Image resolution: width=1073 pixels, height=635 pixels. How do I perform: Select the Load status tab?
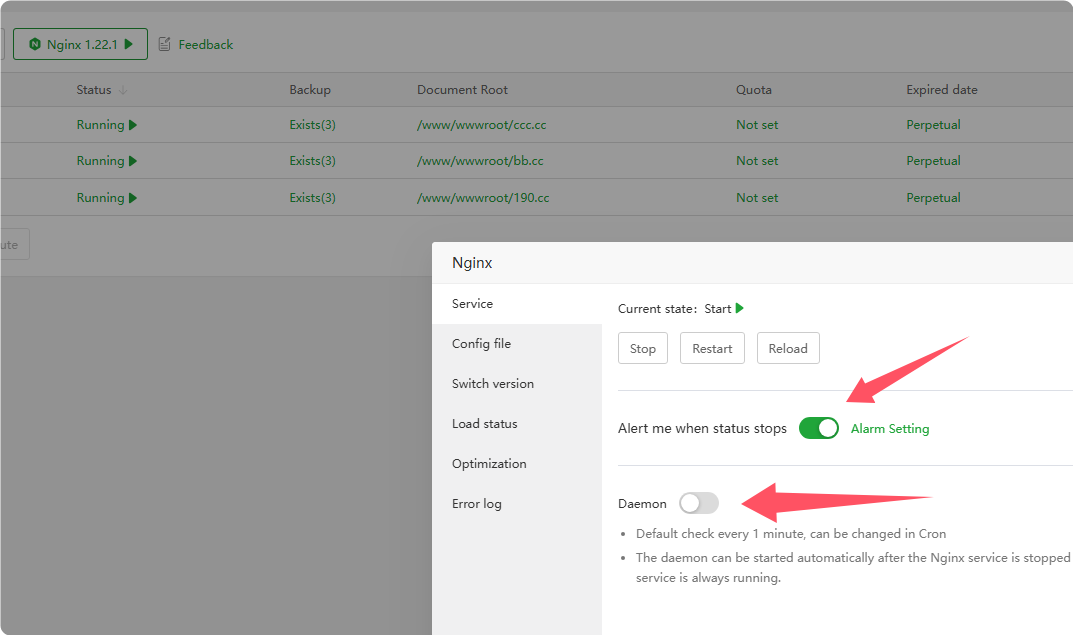click(x=484, y=423)
